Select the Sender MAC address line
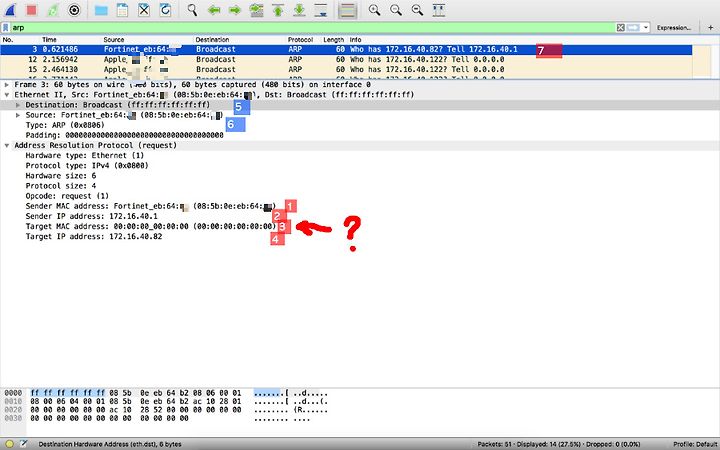 151,206
